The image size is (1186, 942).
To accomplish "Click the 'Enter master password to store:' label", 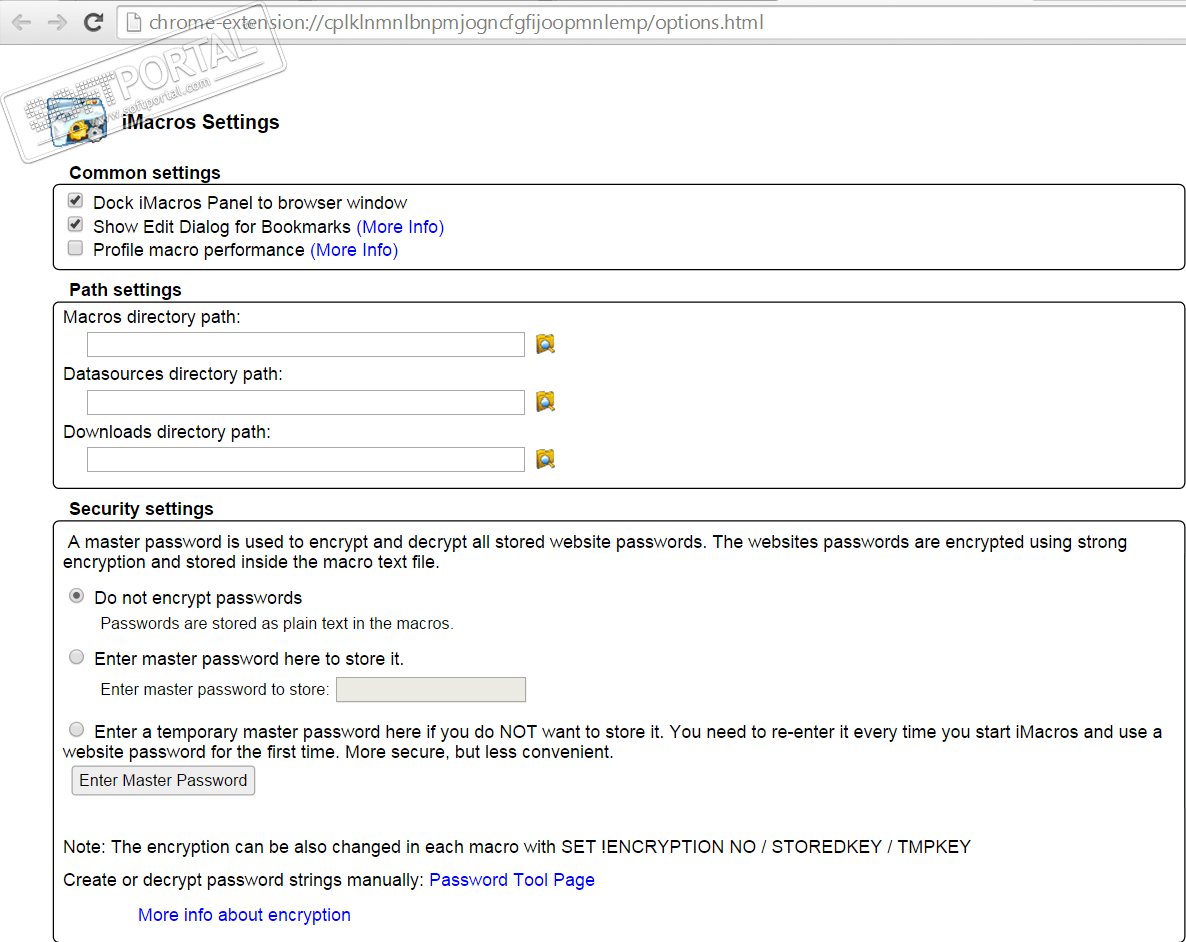I will coord(215,689).
